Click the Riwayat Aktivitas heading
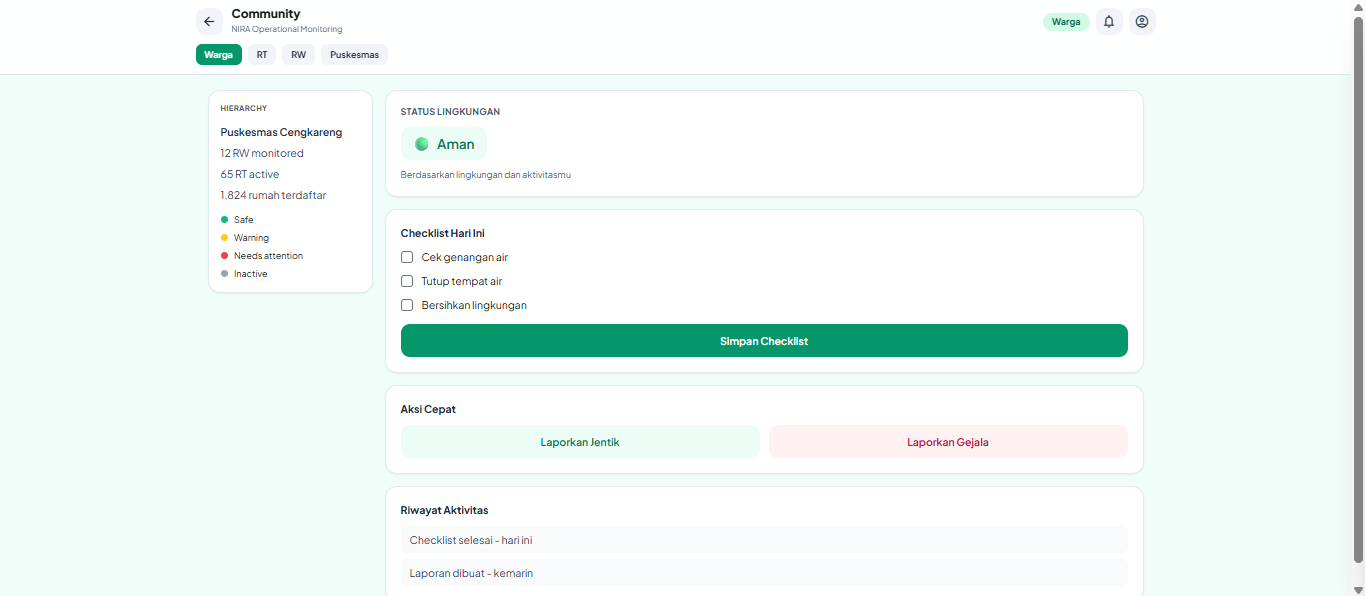The width and height of the screenshot is (1365, 596). click(x=445, y=510)
